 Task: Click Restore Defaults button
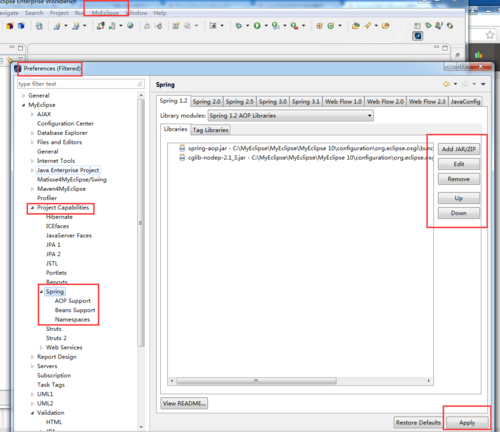[x=418, y=422]
